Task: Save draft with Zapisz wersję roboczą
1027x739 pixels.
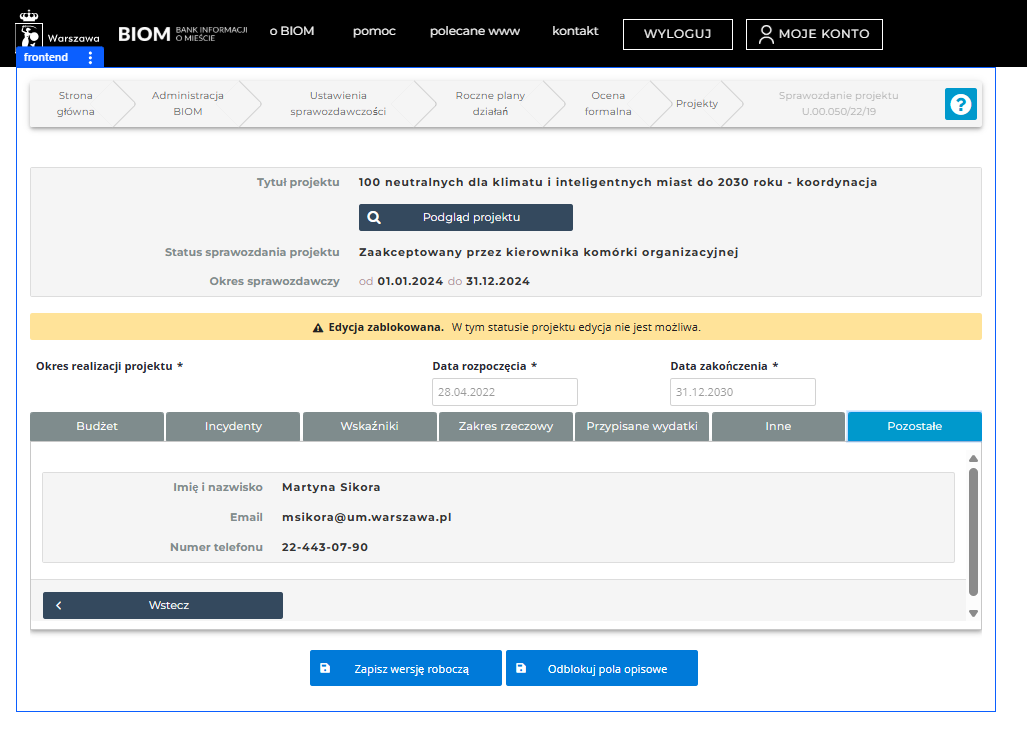Action: pos(405,668)
